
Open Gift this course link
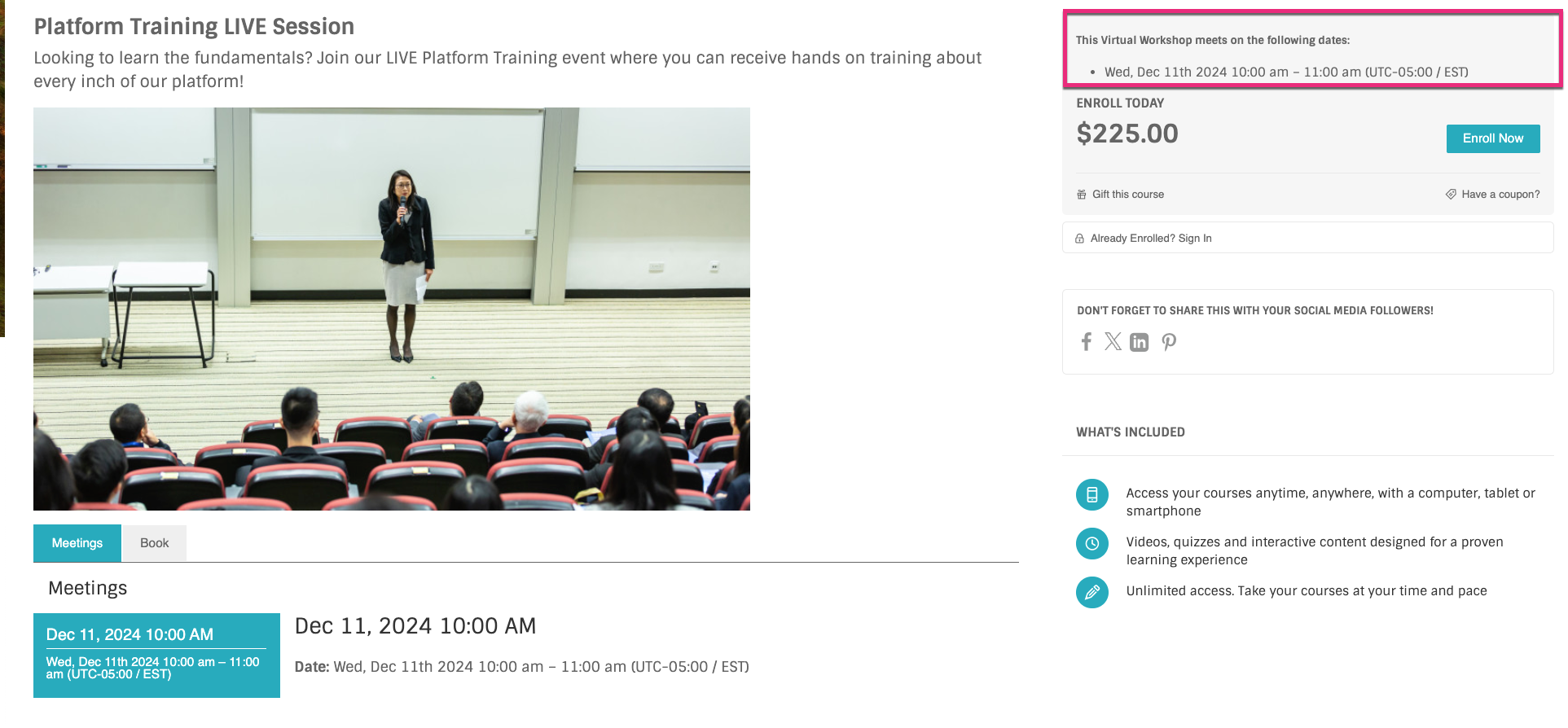point(1127,195)
